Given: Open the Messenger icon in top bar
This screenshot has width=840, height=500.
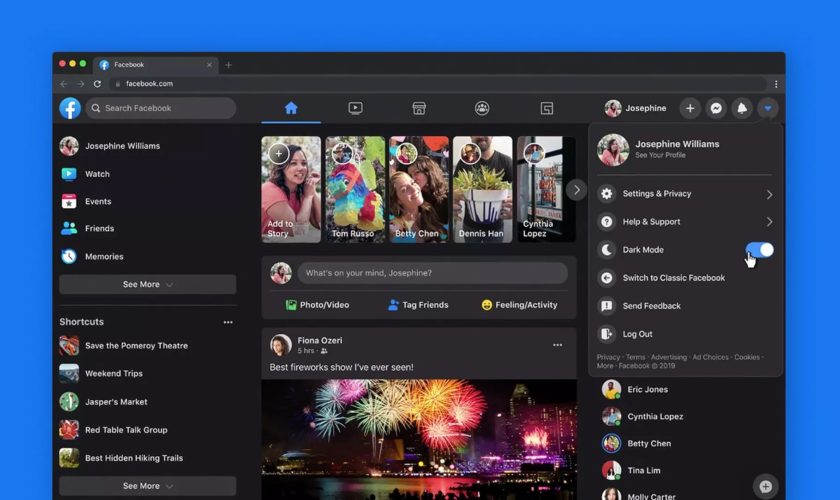Looking at the screenshot, I should 716,108.
